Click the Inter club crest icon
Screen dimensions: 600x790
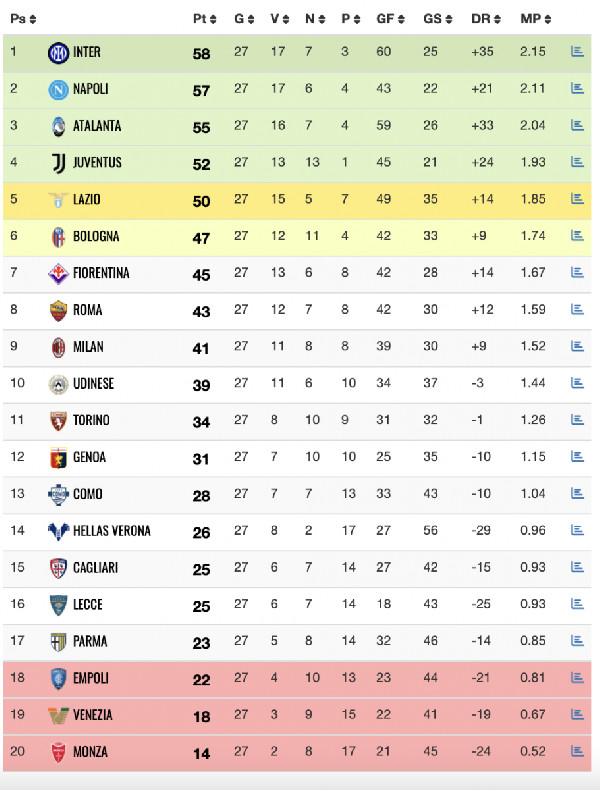pos(58,52)
